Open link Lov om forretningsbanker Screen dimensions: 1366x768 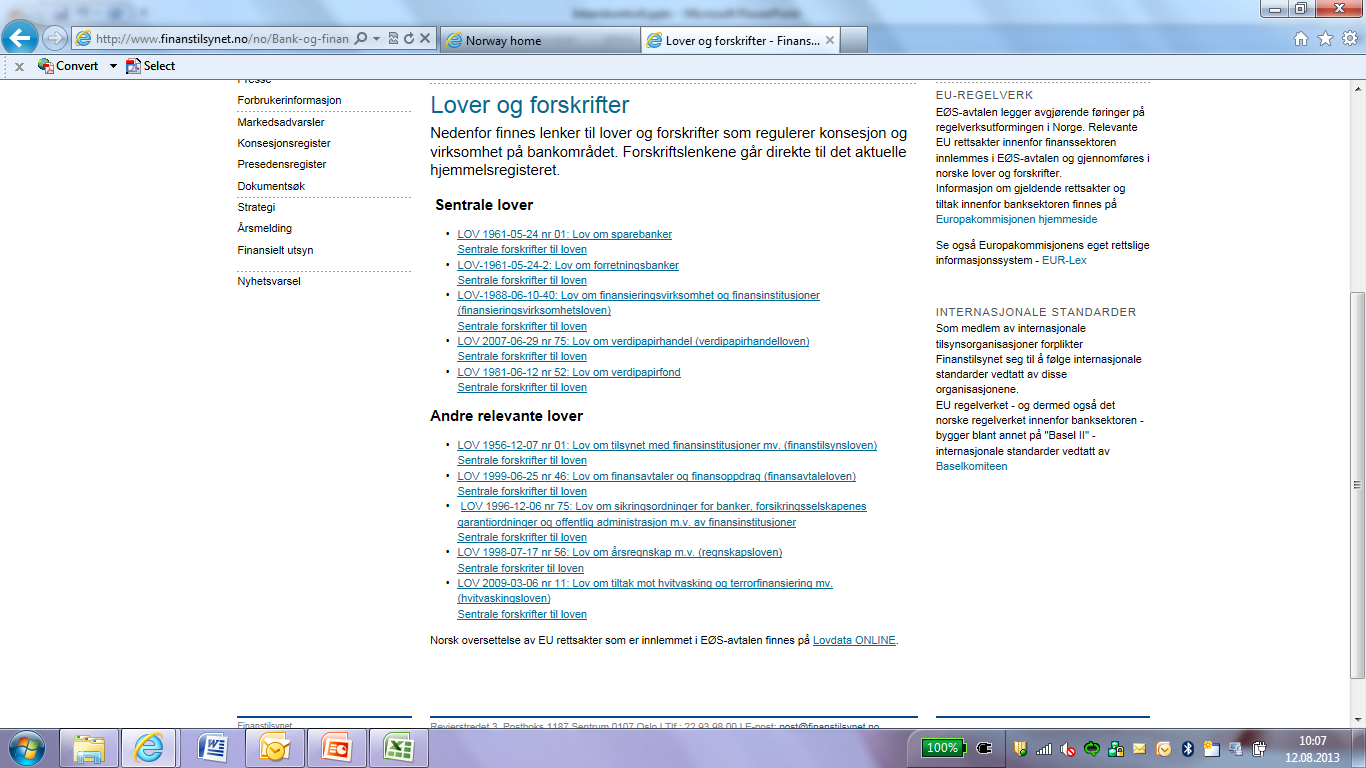pyautogui.click(x=568, y=265)
